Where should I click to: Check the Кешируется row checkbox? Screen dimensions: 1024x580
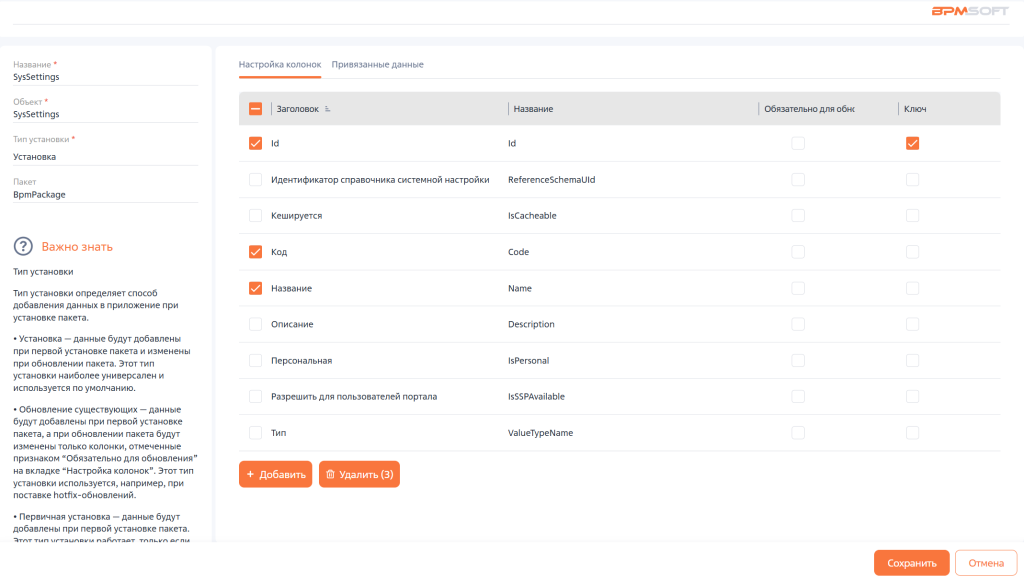coord(255,216)
